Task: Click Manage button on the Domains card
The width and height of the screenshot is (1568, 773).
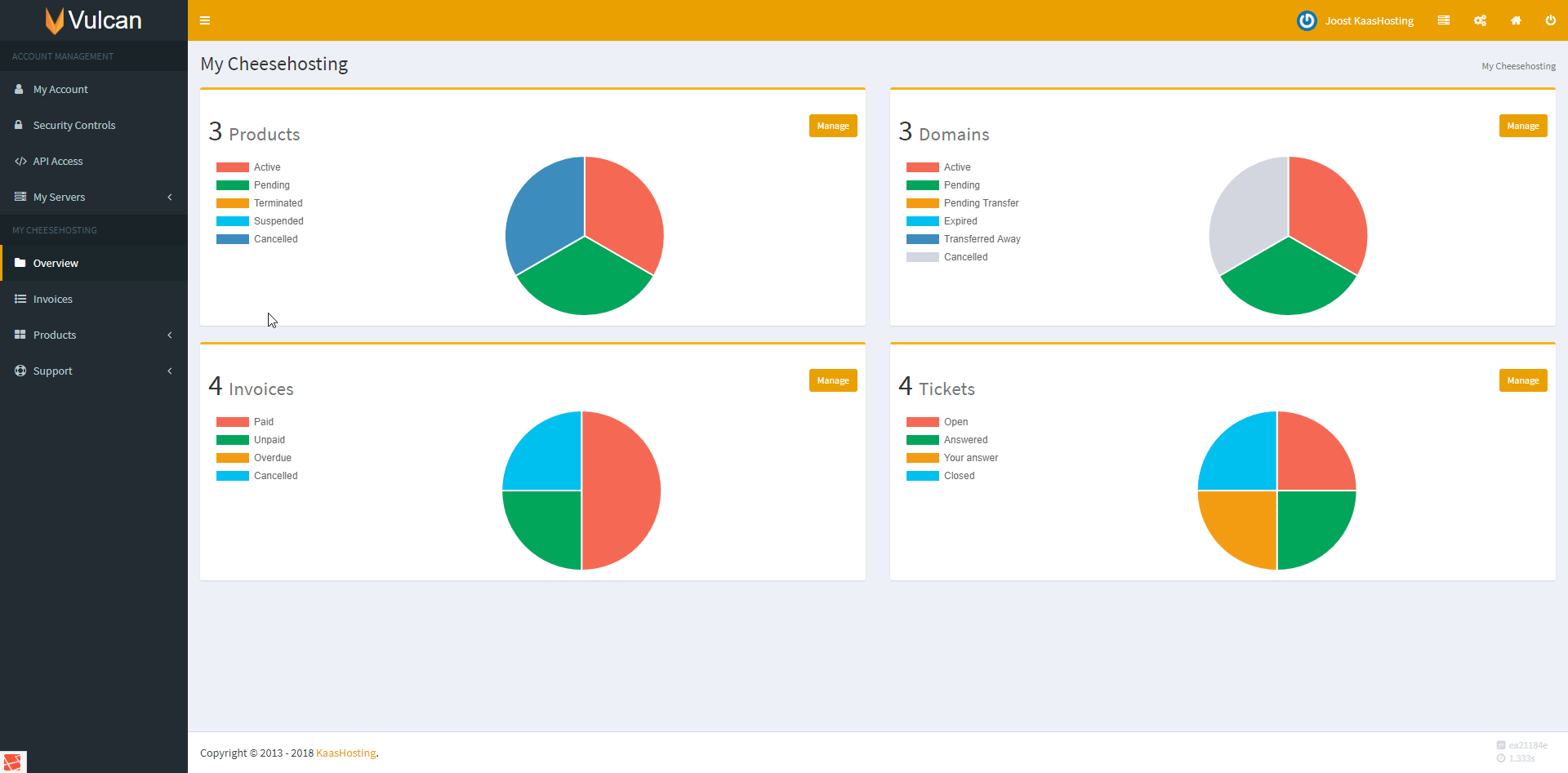Action: point(1522,126)
